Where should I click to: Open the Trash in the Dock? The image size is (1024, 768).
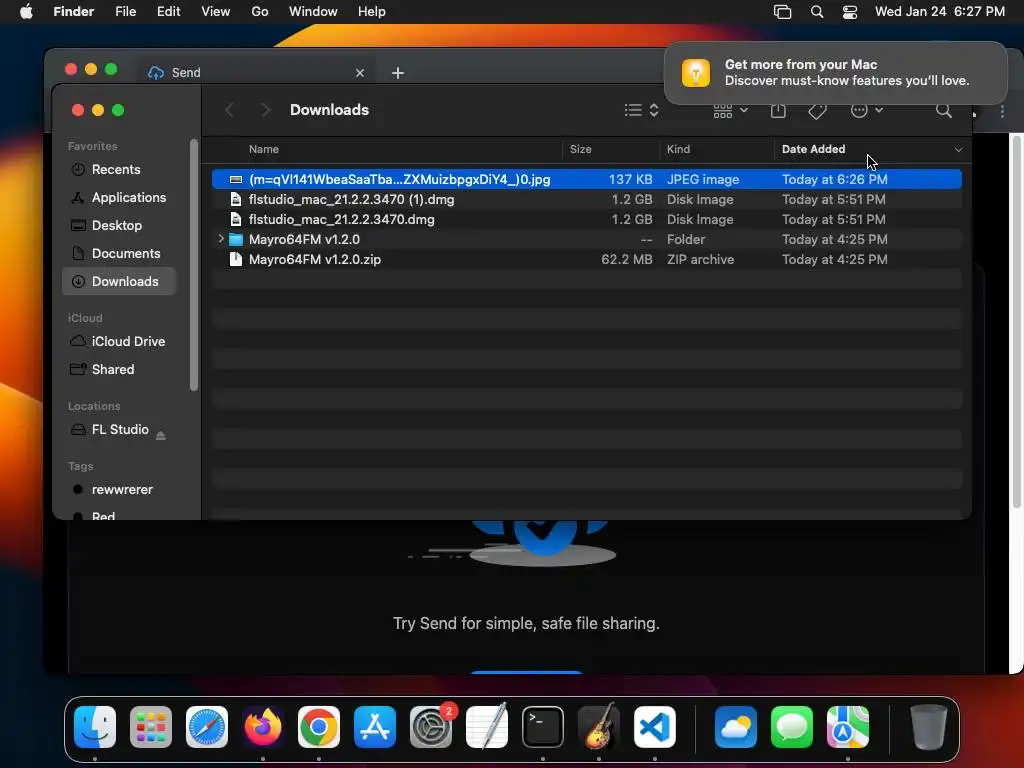click(929, 727)
